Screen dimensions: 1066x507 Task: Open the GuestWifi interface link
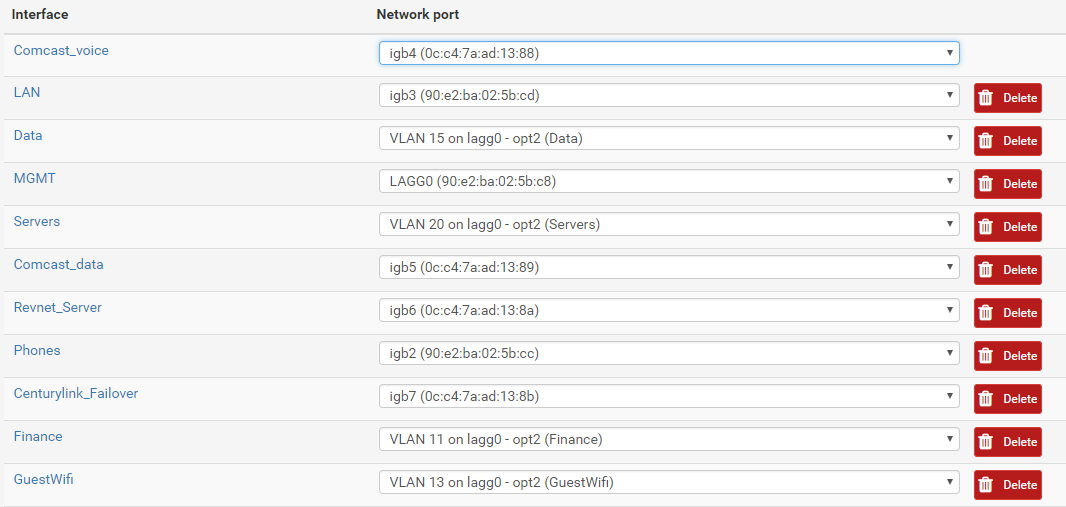click(x=44, y=479)
